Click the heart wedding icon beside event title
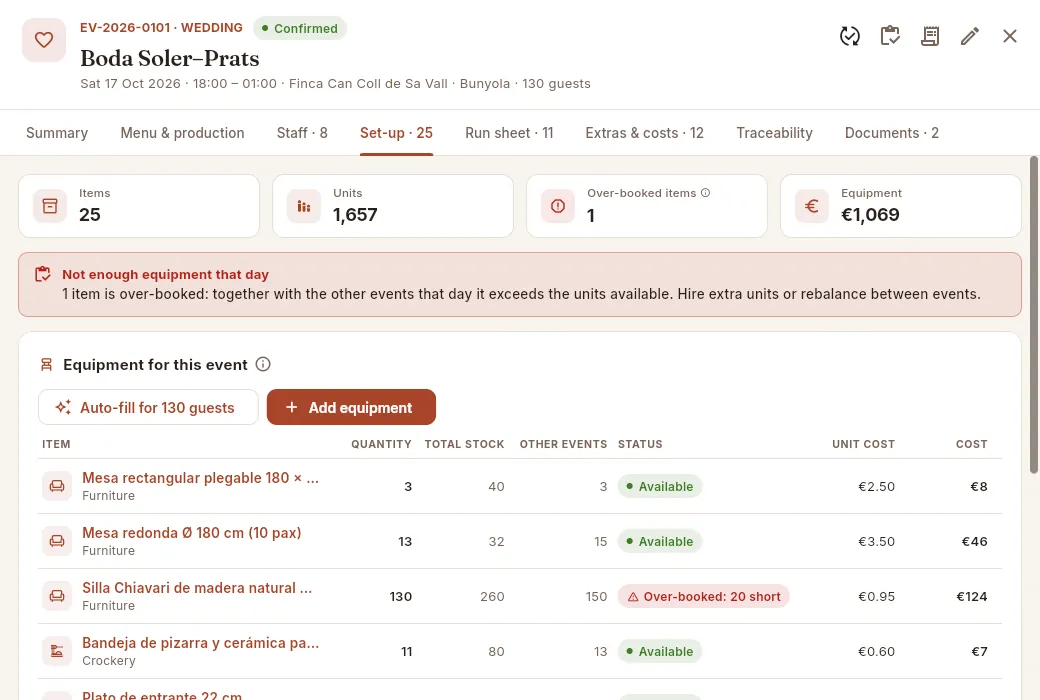Image resolution: width=1040 pixels, height=700 pixels. tap(44, 40)
